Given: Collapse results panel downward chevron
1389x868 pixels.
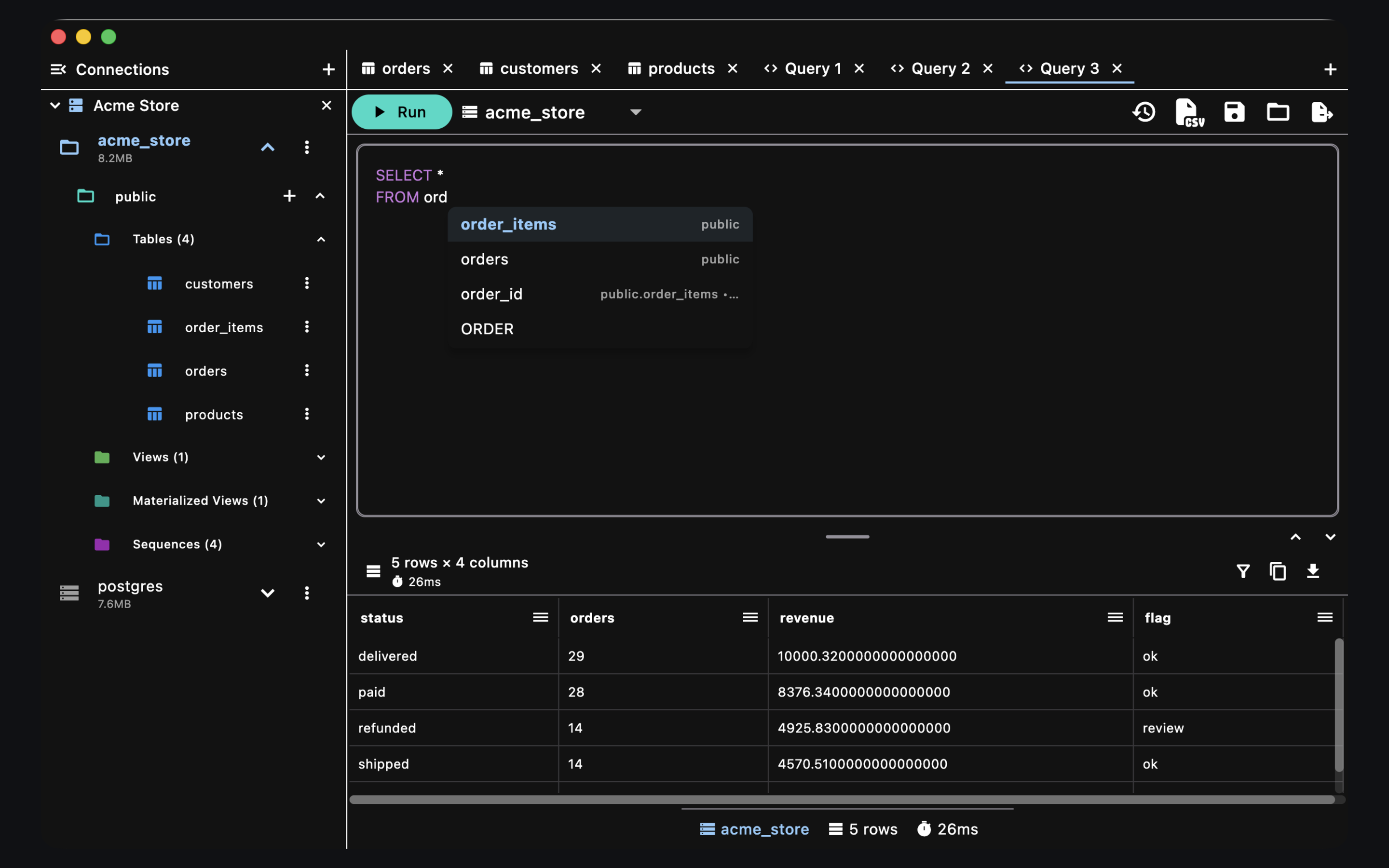Looking at the screenshot, I should click(1331, 537).
